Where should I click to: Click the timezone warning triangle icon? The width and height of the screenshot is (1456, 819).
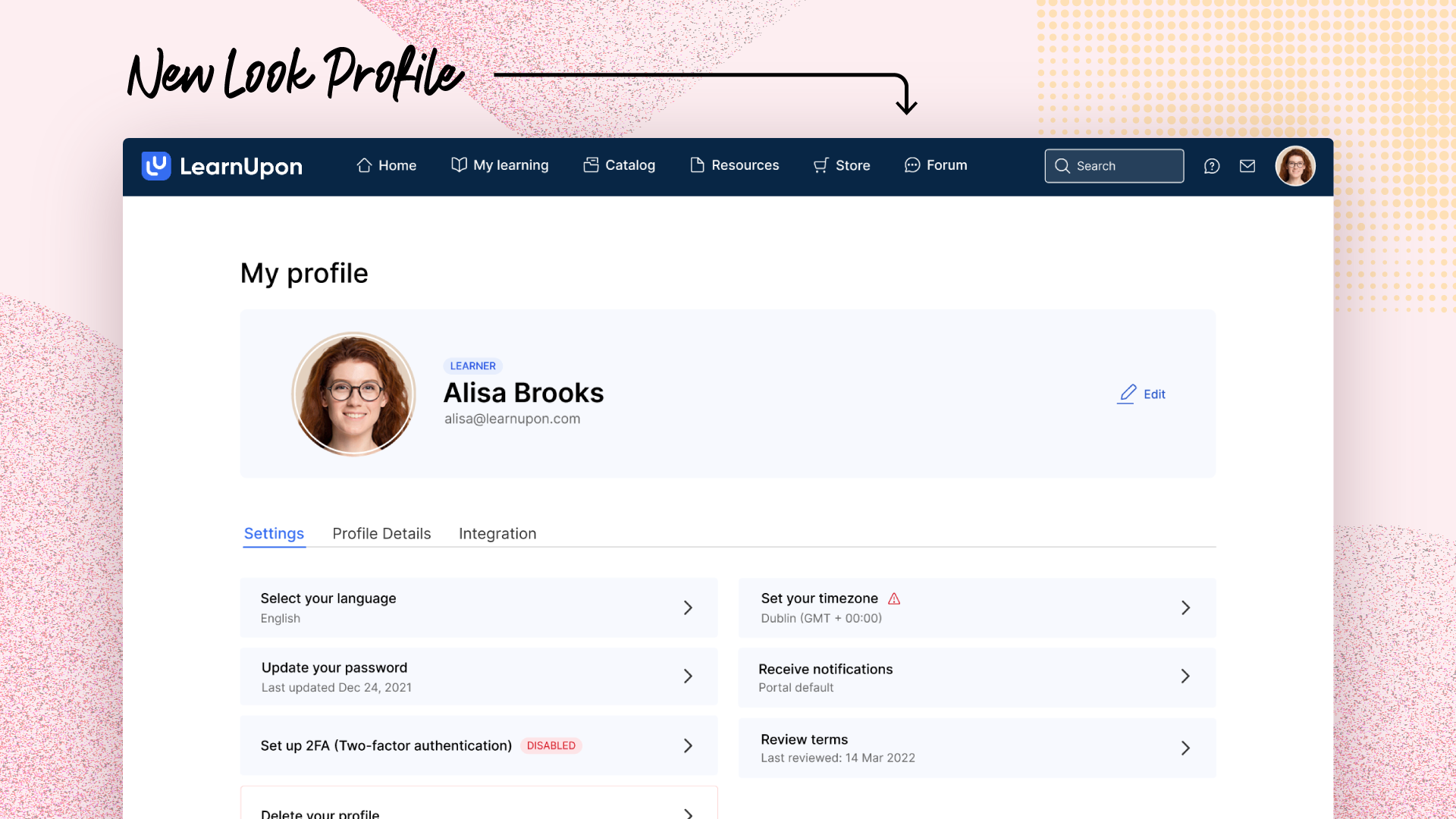(894, 598)
